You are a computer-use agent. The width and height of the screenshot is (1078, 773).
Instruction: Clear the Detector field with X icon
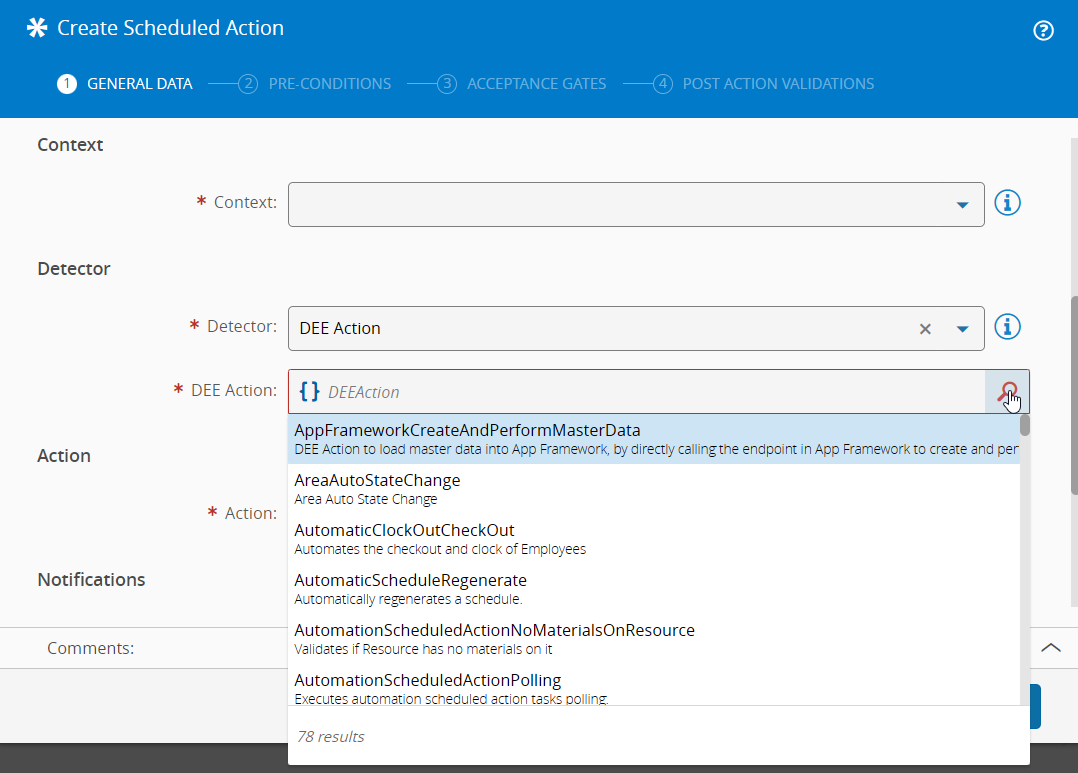[925, 329]
